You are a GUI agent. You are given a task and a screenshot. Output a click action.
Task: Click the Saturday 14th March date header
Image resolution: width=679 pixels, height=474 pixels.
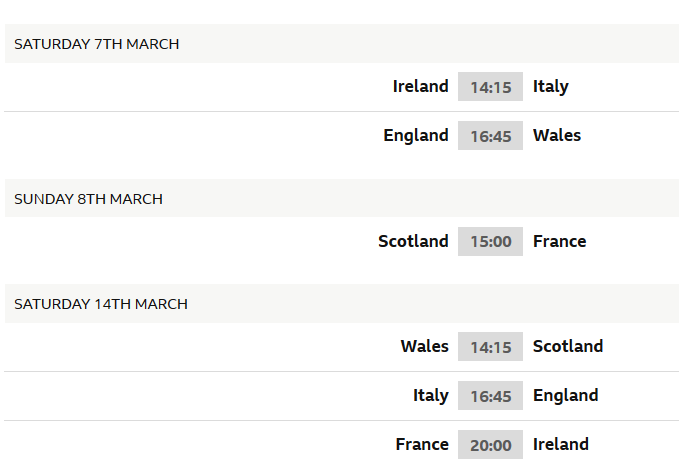pos(101,304)
